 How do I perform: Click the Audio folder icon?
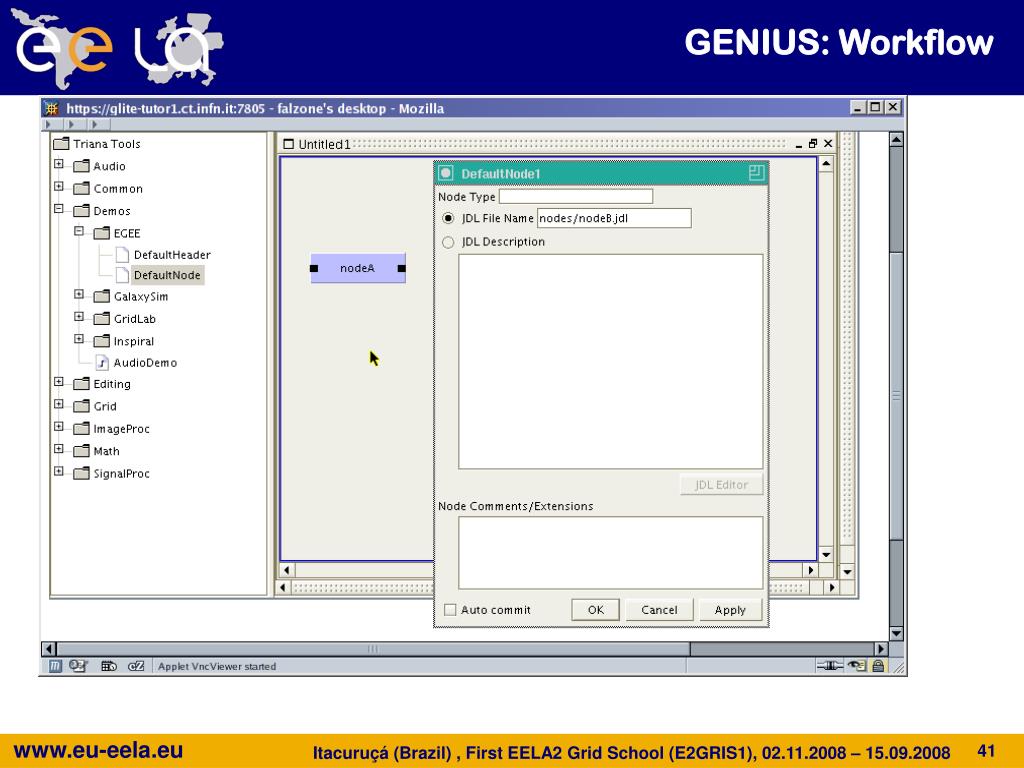point(82,166)
